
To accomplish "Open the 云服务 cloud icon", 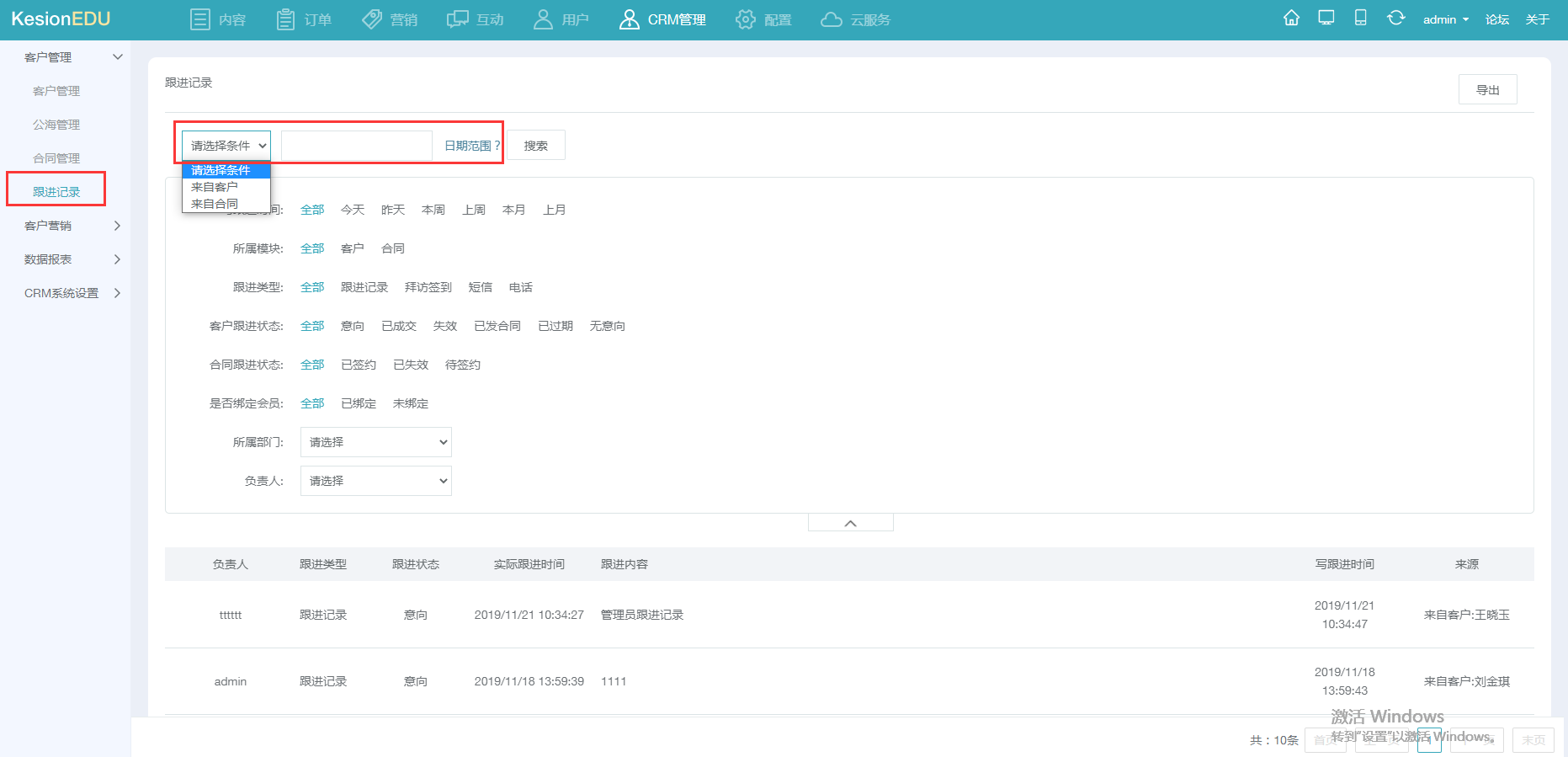I will coord(831,19).
